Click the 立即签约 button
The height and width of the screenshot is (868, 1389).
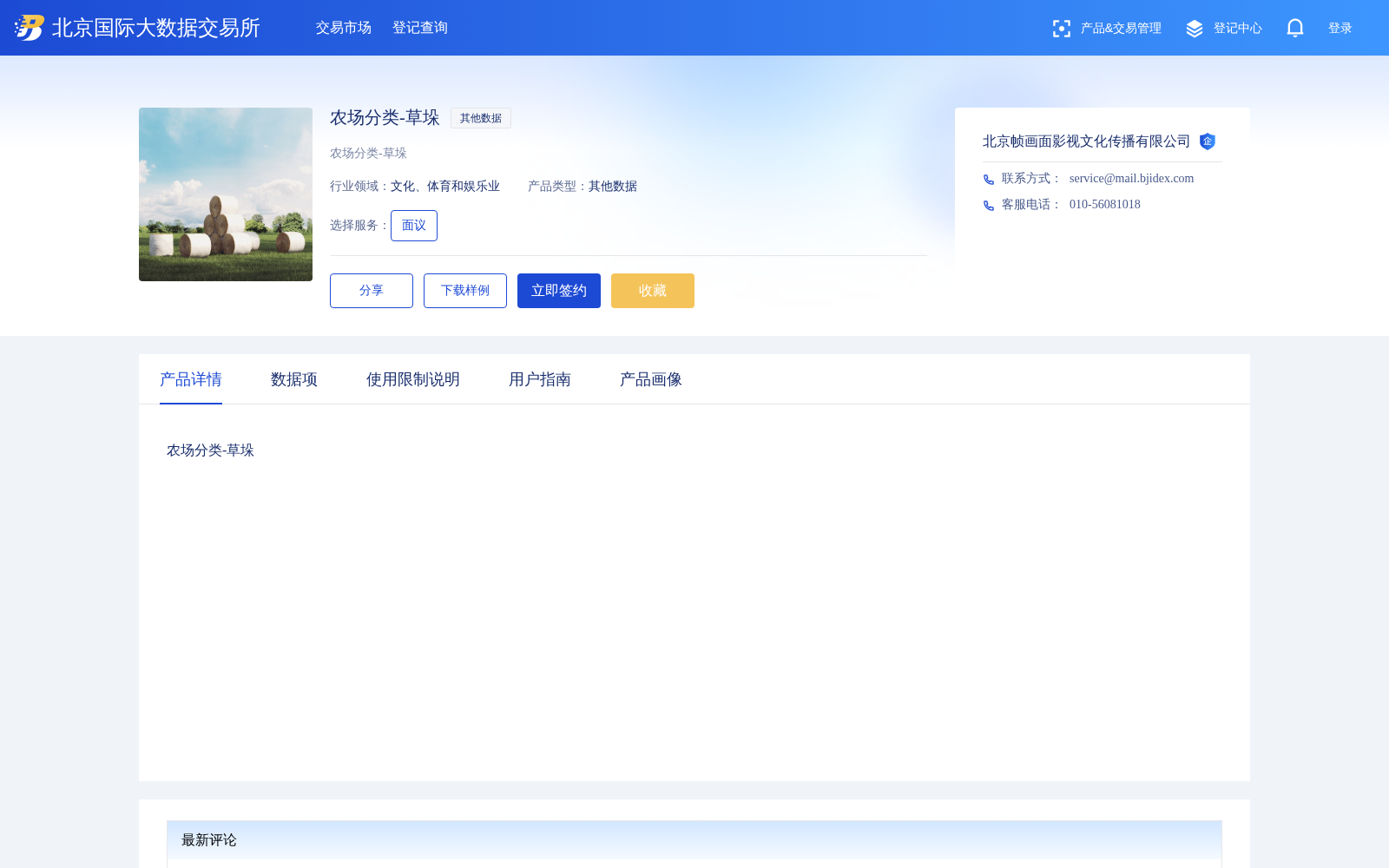559,291
